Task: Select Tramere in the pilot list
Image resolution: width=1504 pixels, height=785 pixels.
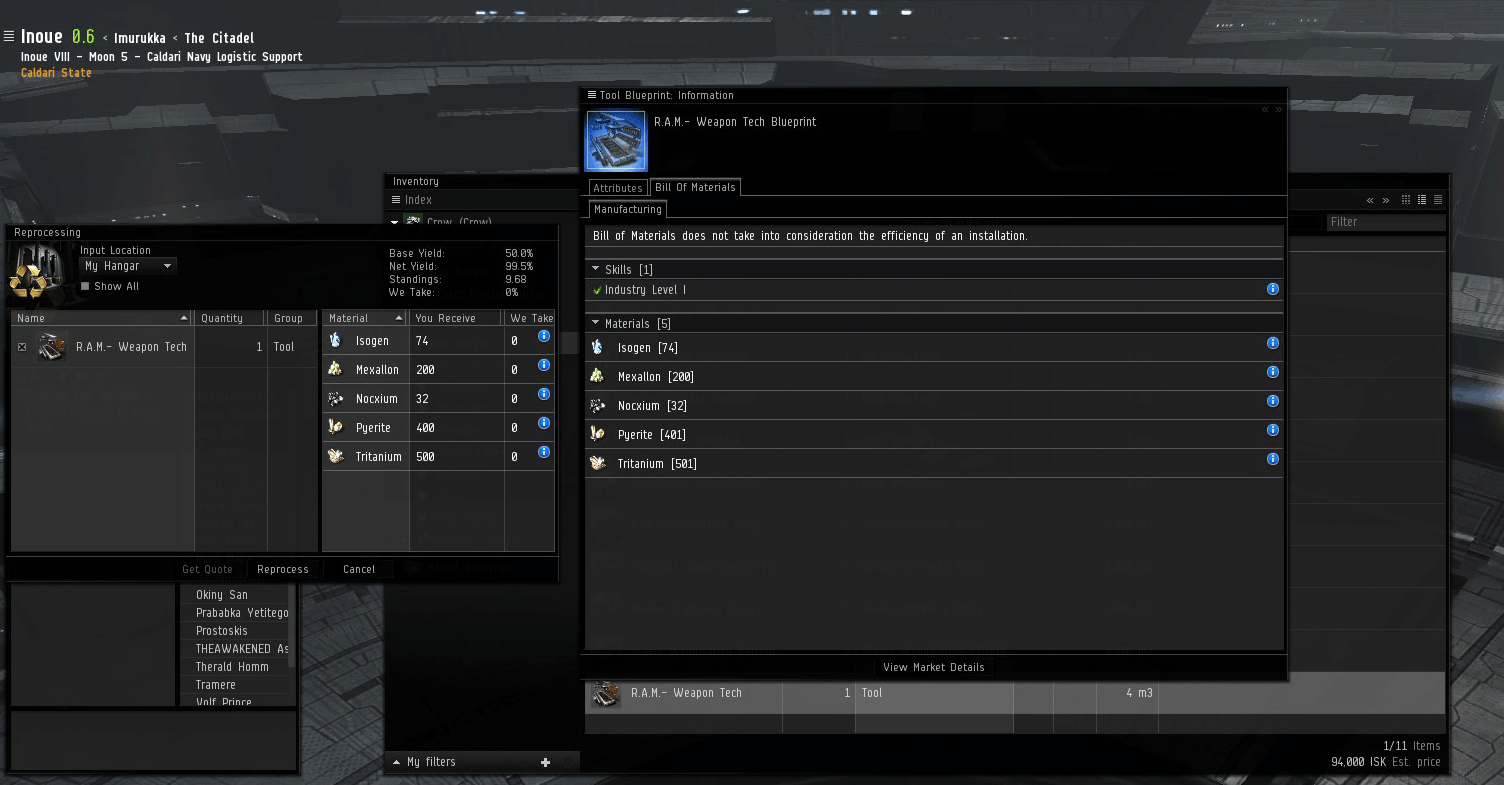Action: tap(235, 685)
